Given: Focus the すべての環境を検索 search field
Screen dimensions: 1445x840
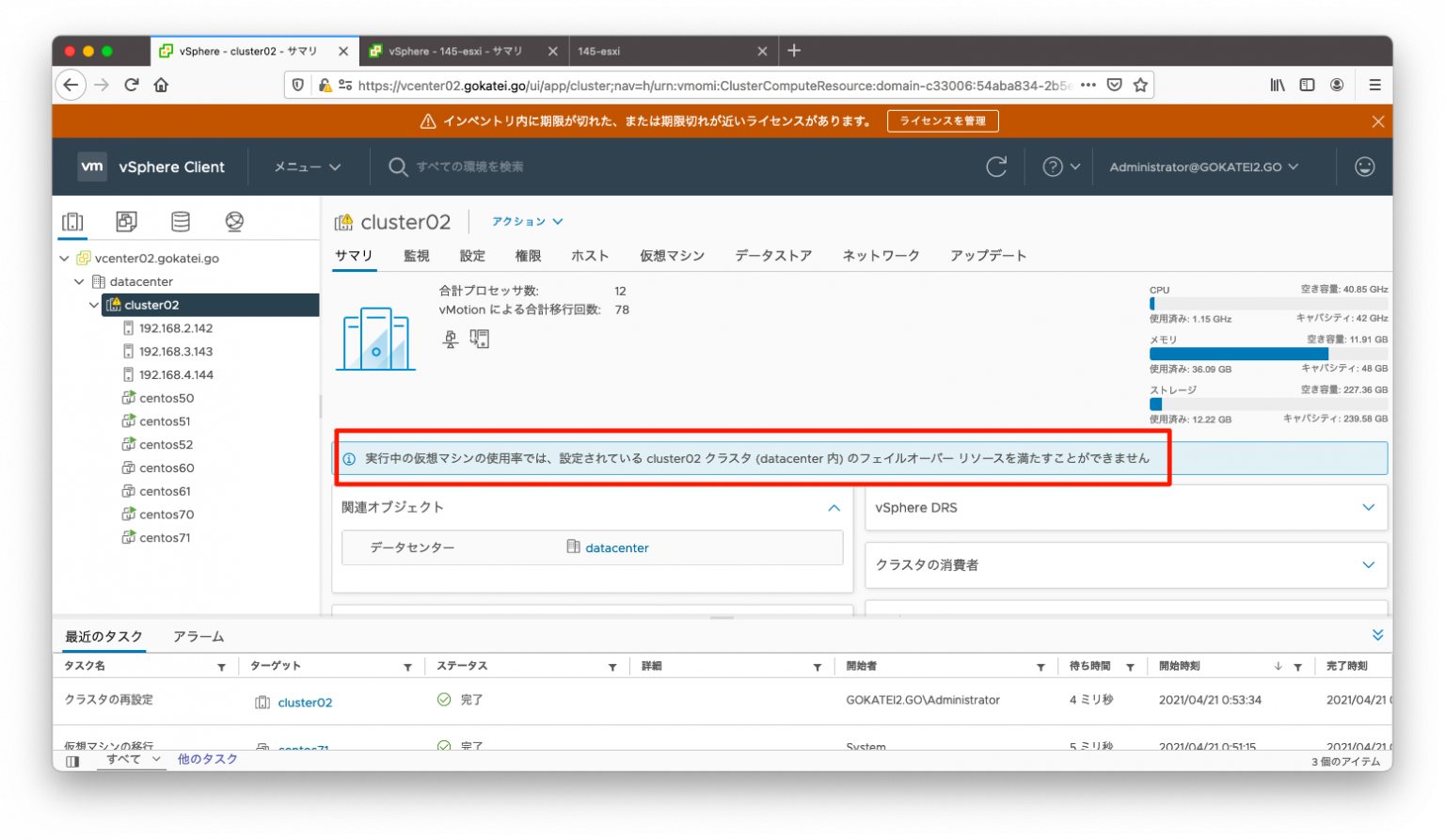Looking at the screenshot, I should [470, 166].
